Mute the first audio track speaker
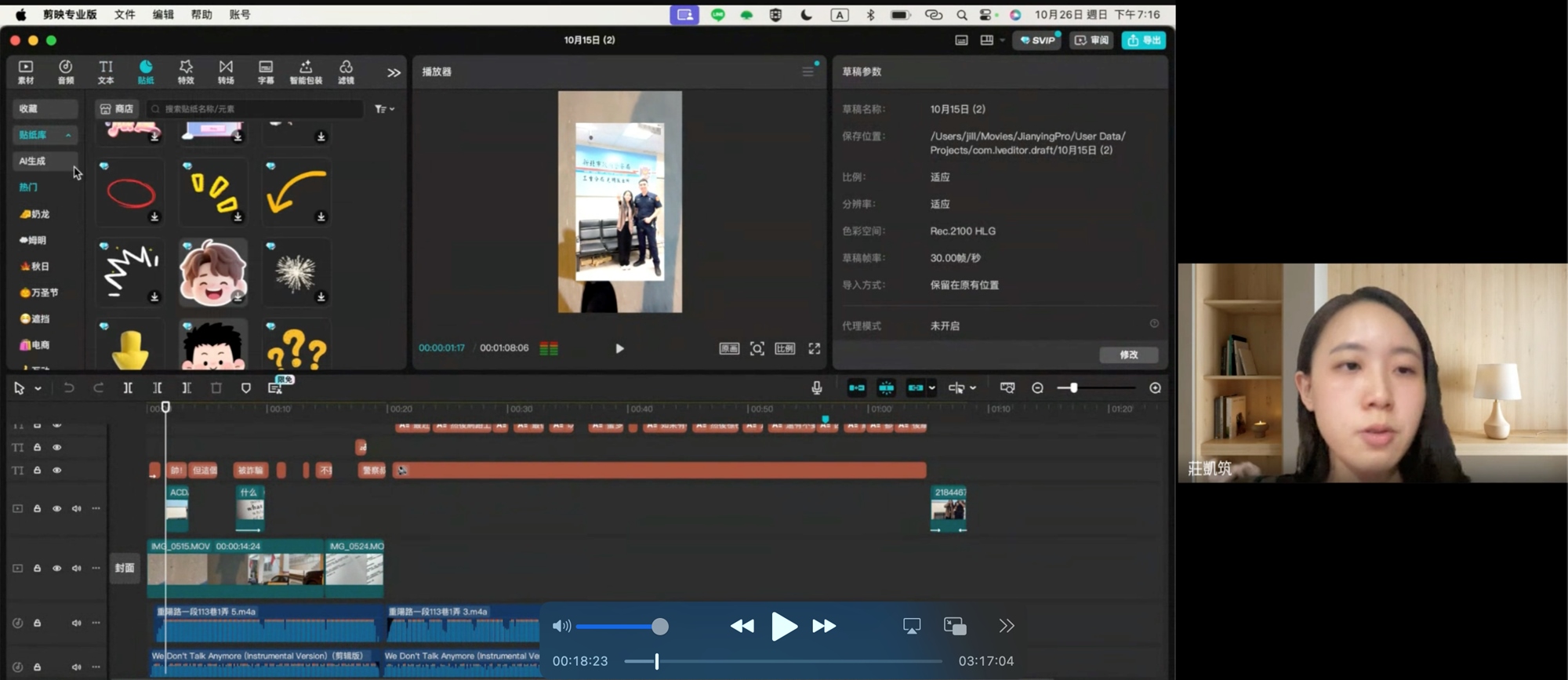Viewport: 1568px width, 680px height. 76,623
